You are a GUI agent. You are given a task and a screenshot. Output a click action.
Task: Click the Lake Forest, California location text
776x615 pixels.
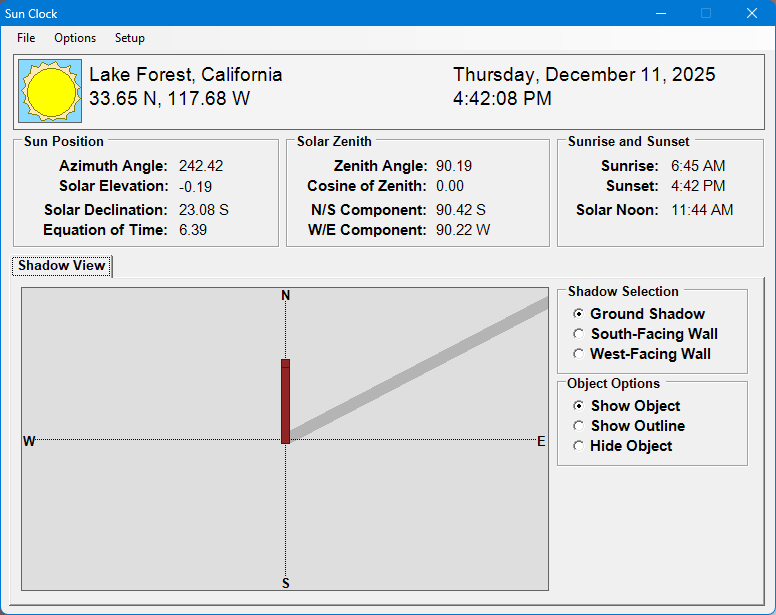(186, 75)
